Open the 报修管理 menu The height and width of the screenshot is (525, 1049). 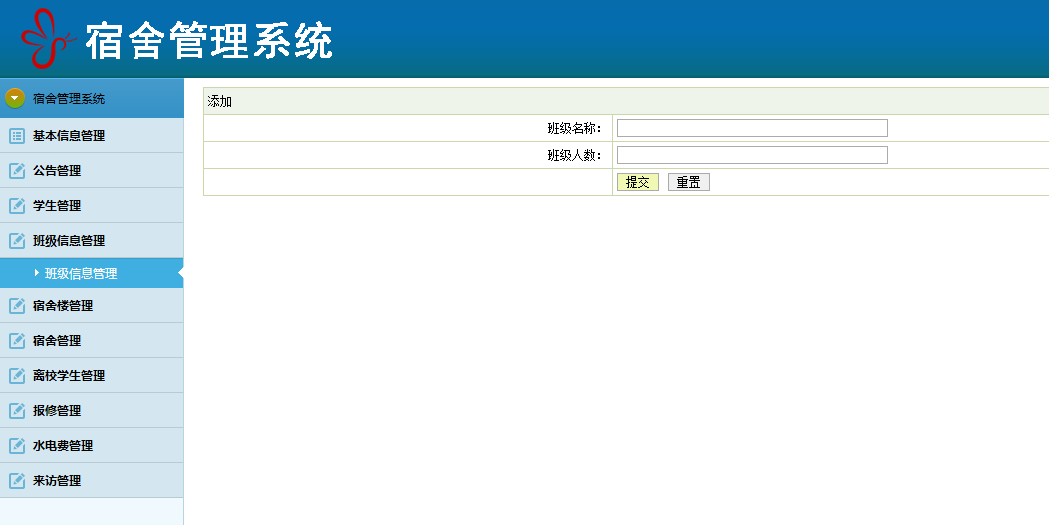(x=92, y=411)
